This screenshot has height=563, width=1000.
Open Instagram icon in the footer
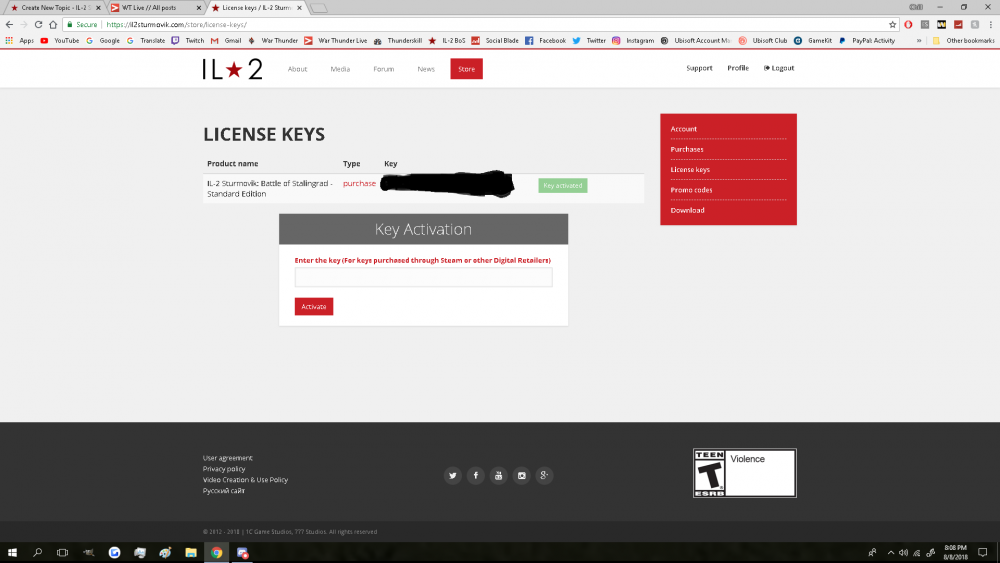(521, 476)
